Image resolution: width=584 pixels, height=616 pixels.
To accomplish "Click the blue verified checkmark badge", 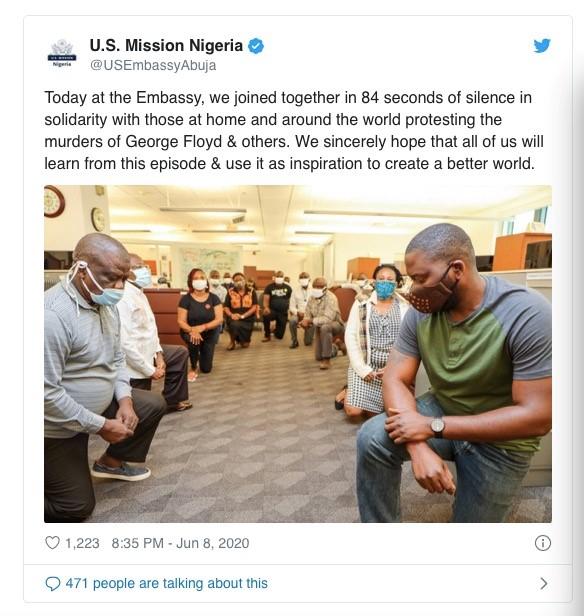I will pyautogui.click(x=256, y=46).
